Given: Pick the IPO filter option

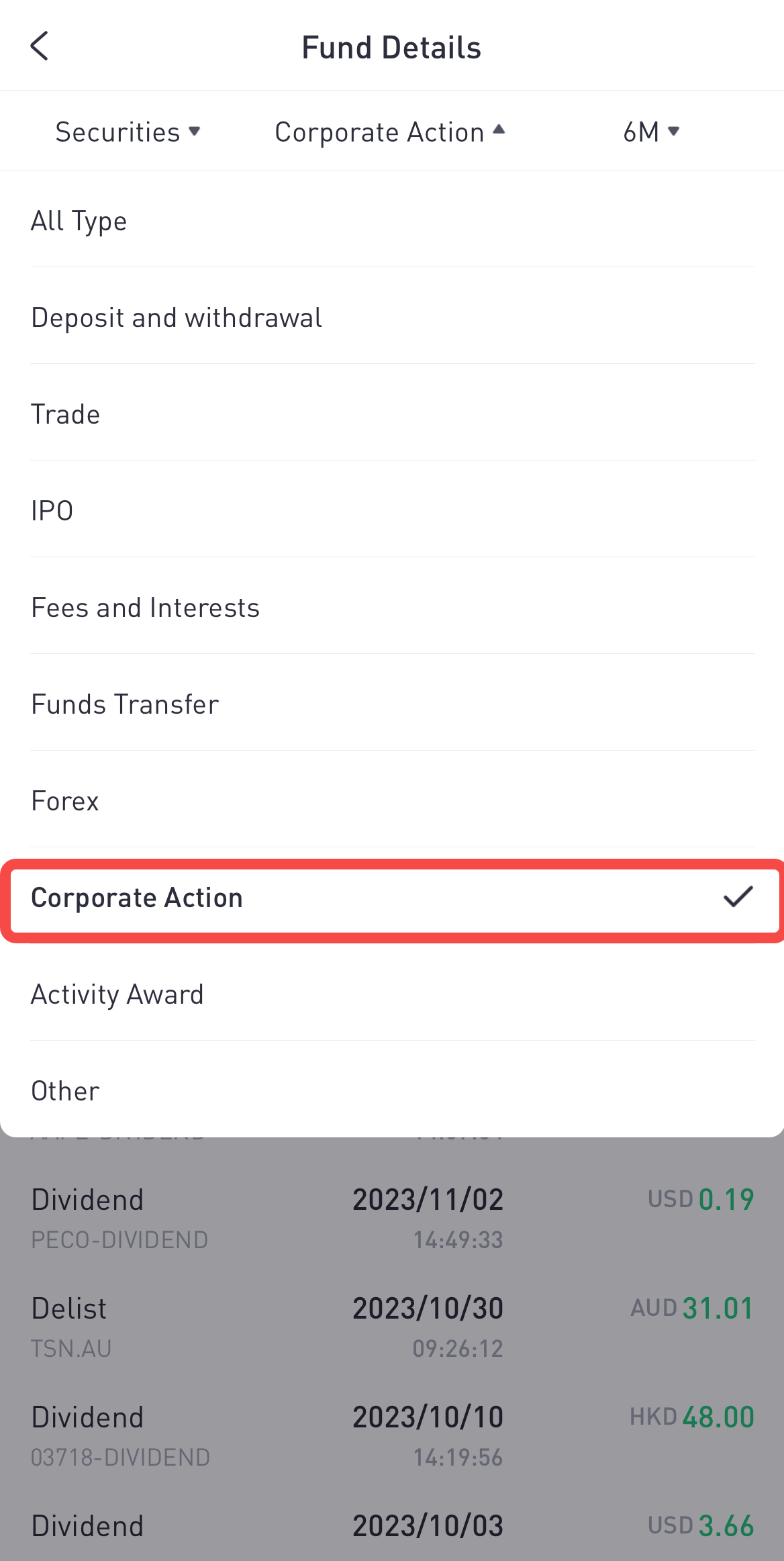Looking at the screenshot, I should (x=393, y=510).
